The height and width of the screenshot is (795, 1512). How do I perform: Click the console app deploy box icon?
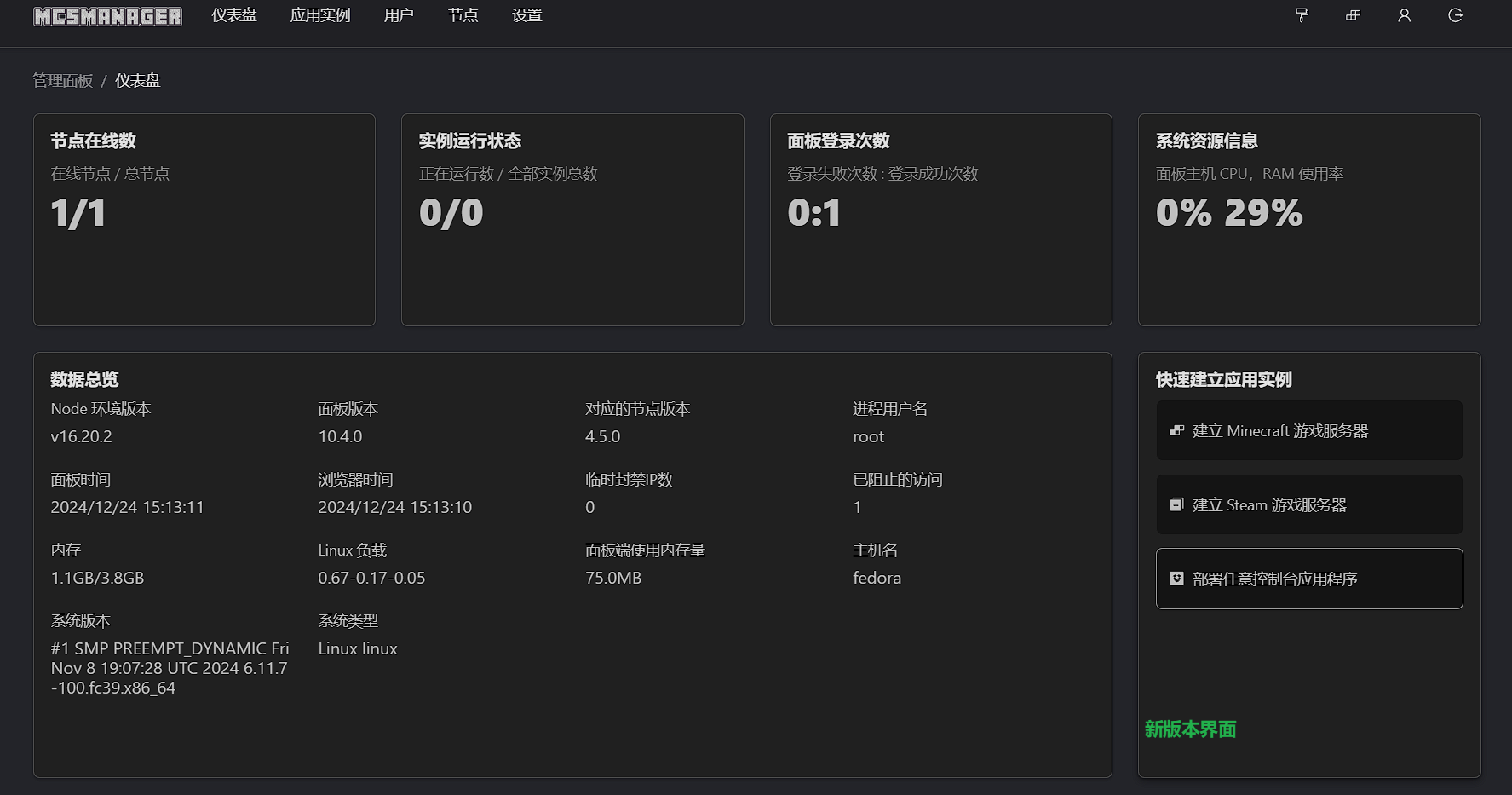(1176, 579)
